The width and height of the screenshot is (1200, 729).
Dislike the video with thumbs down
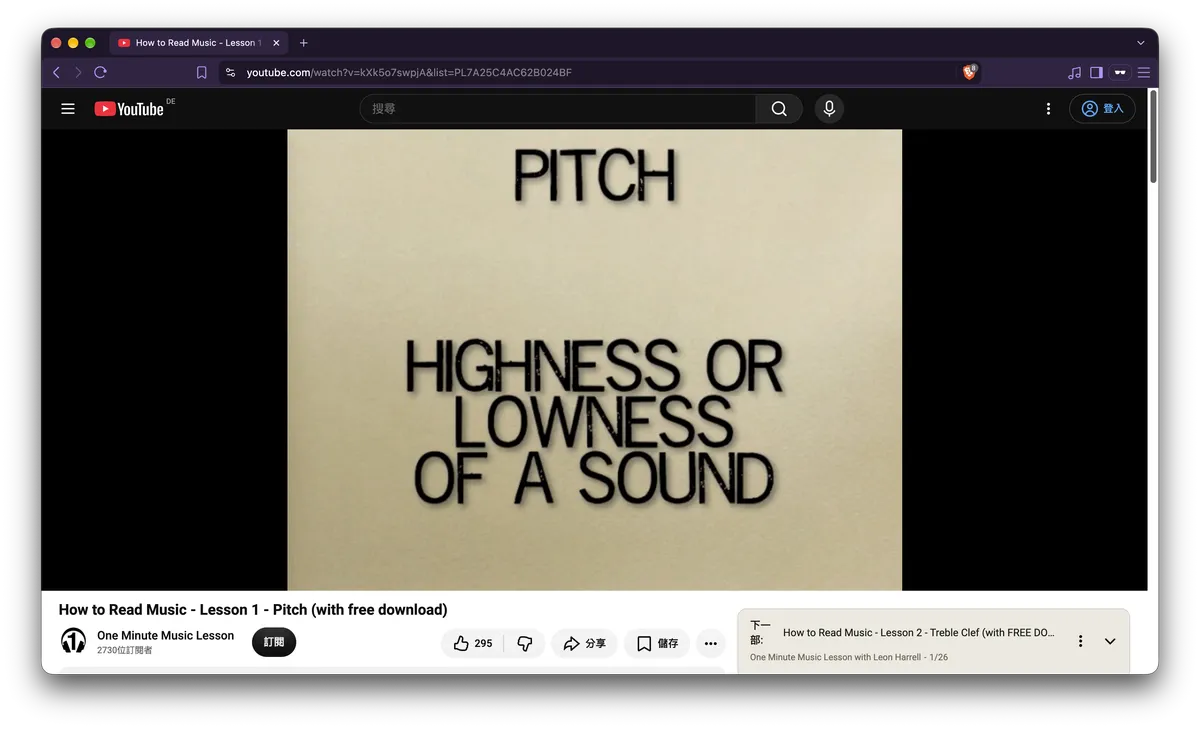tap(525, 644)
